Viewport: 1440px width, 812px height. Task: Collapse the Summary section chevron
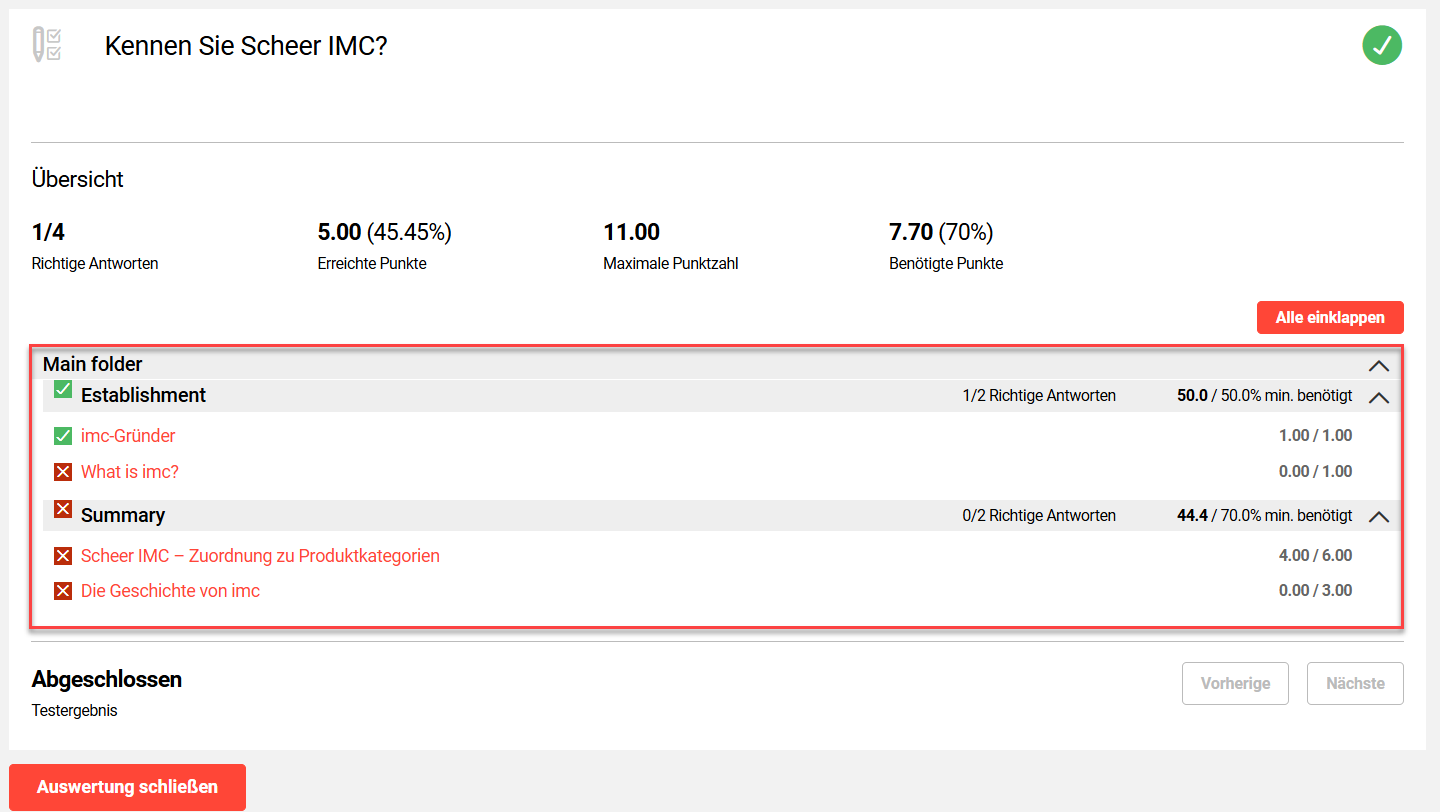[1379, 517]
